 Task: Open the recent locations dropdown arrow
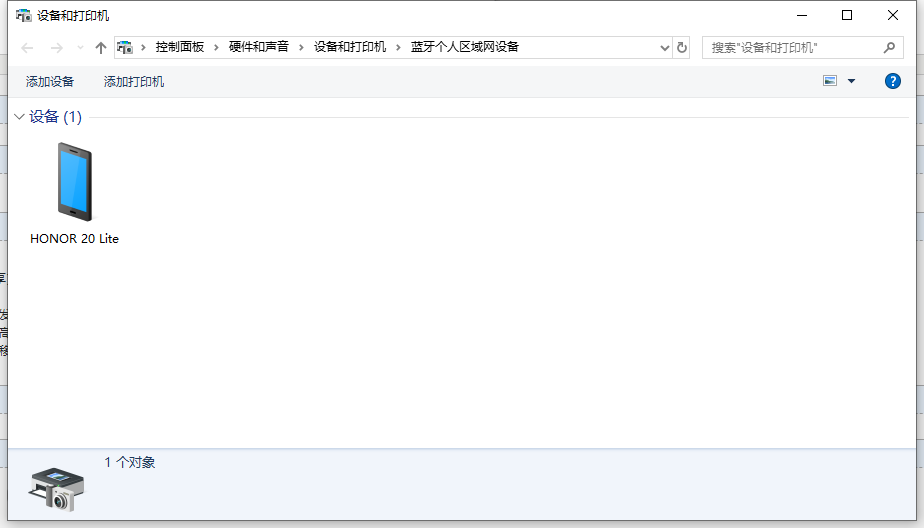[81, 48]
